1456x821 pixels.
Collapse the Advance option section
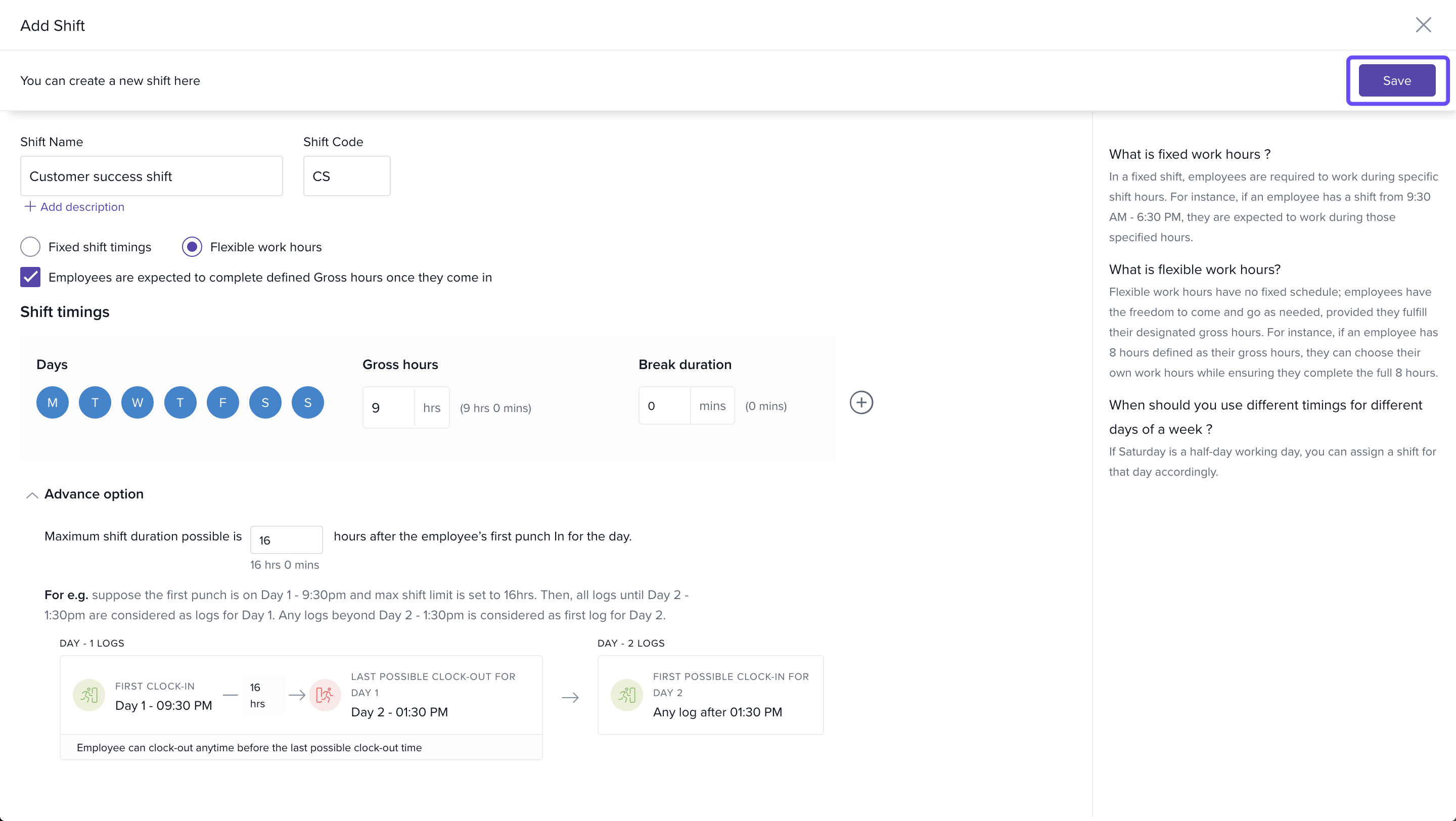(32, 495)
